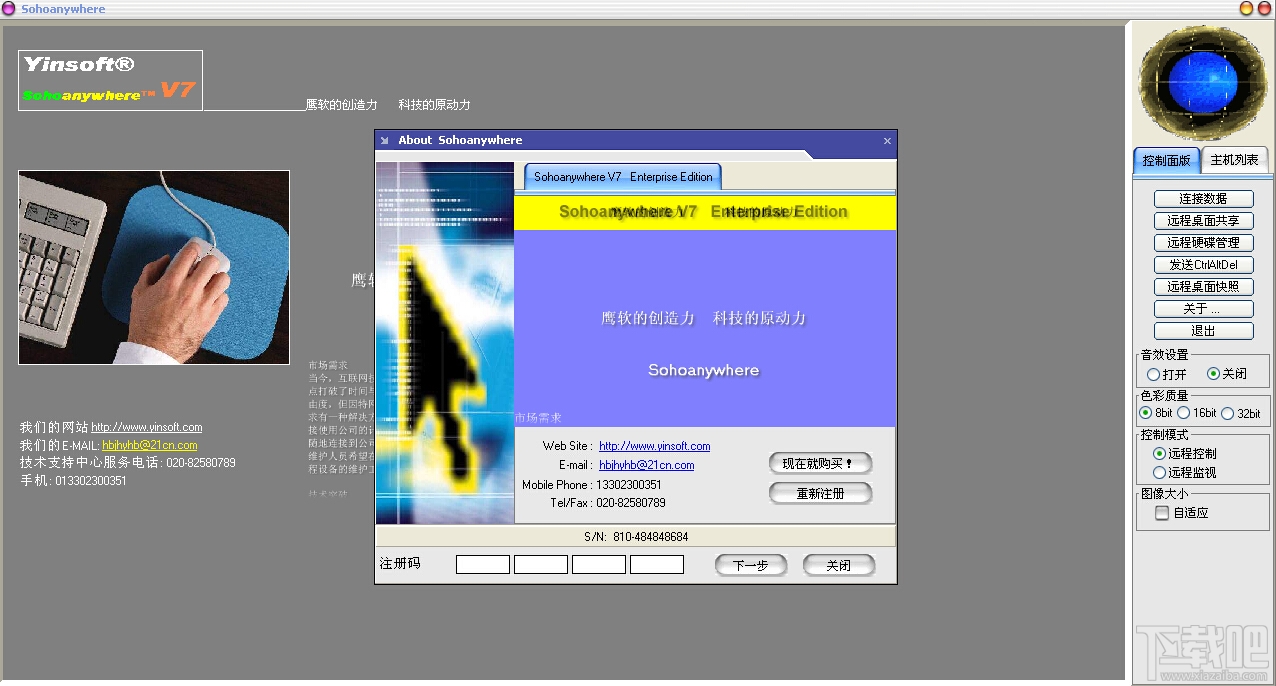
Task: Click the S/N: 810-484848684 serial number text
Action: [636, 537]
